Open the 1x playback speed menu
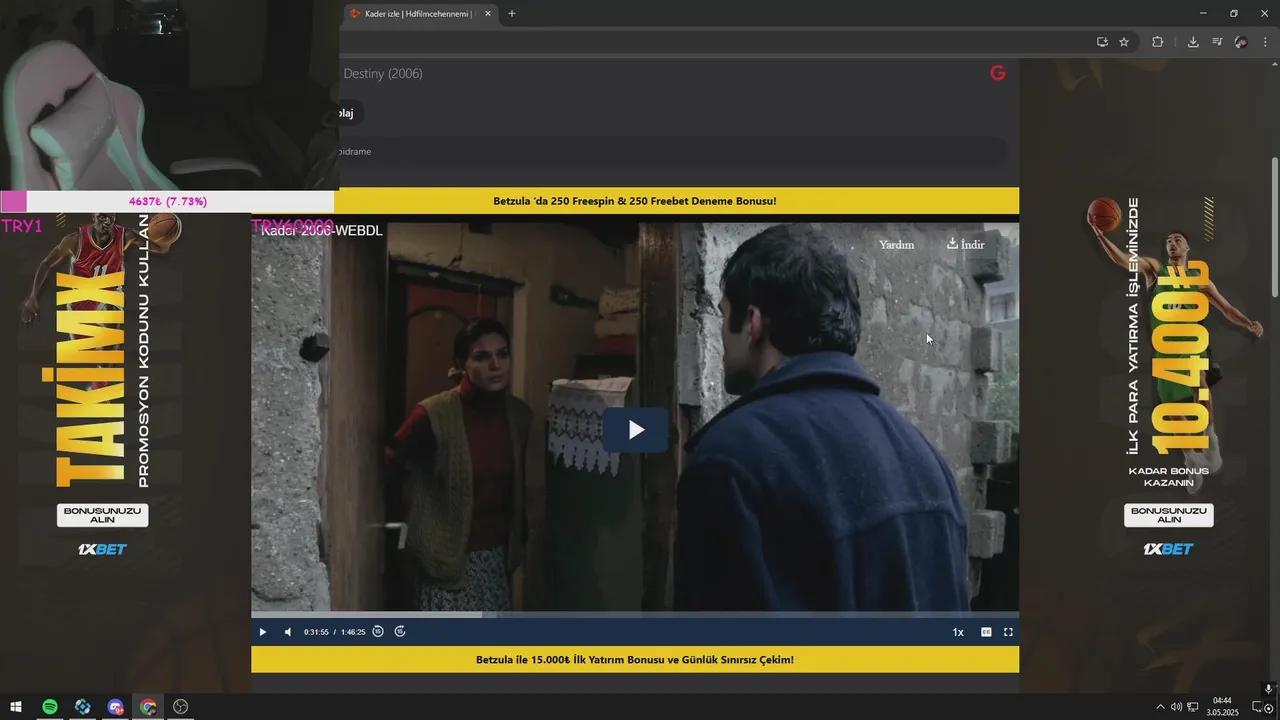The height and width of the screenshot is (720, 1280). pyautogui.click(x=958, y=632)
